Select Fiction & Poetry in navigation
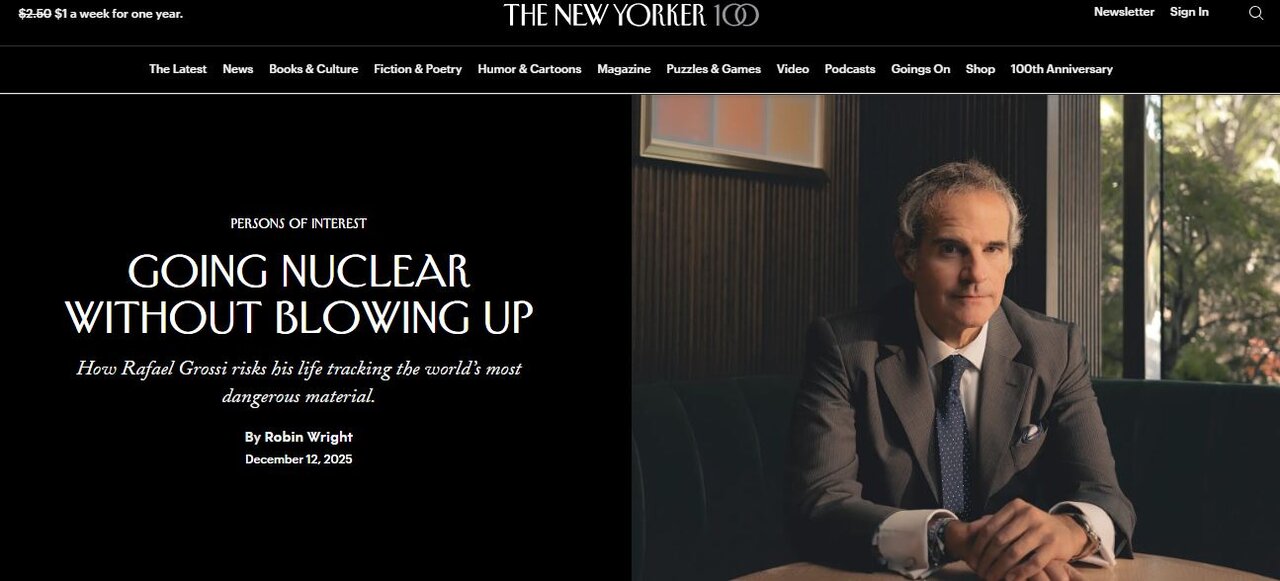This screenshot has width=1280, height=581. [x=418, y=69]
